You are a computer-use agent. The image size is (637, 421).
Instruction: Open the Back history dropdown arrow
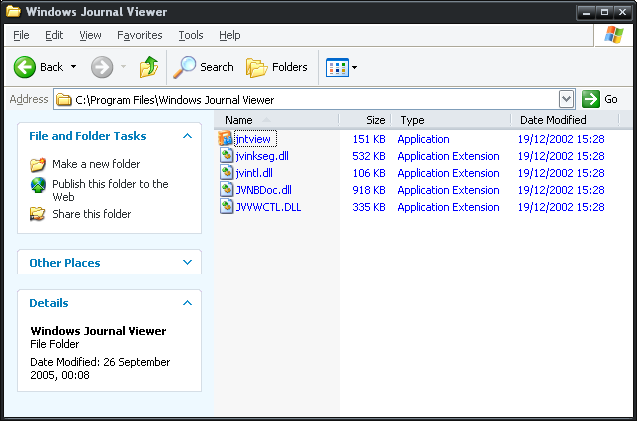(74, 67)
